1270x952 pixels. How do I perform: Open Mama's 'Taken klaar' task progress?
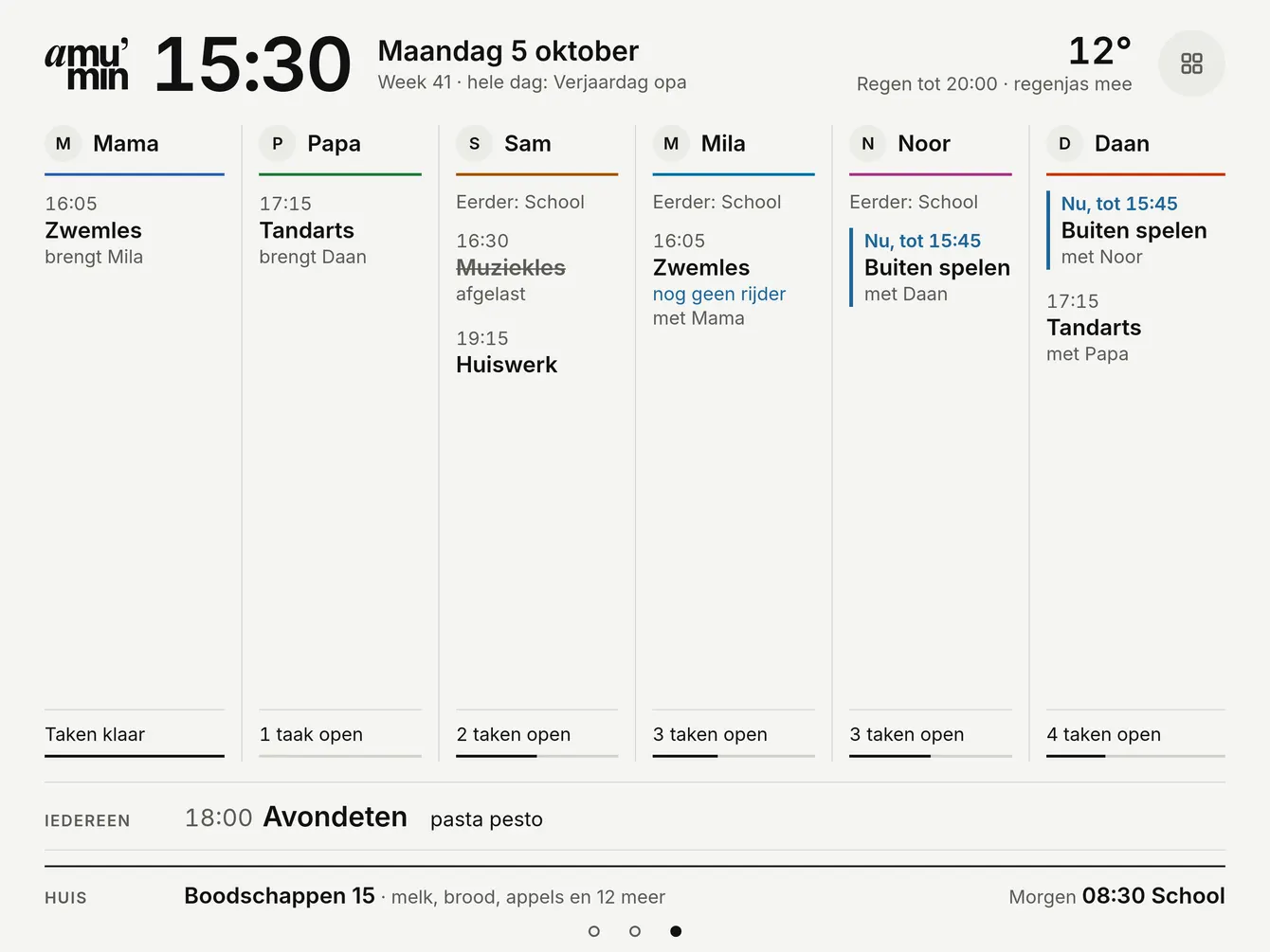coord(135,734)
